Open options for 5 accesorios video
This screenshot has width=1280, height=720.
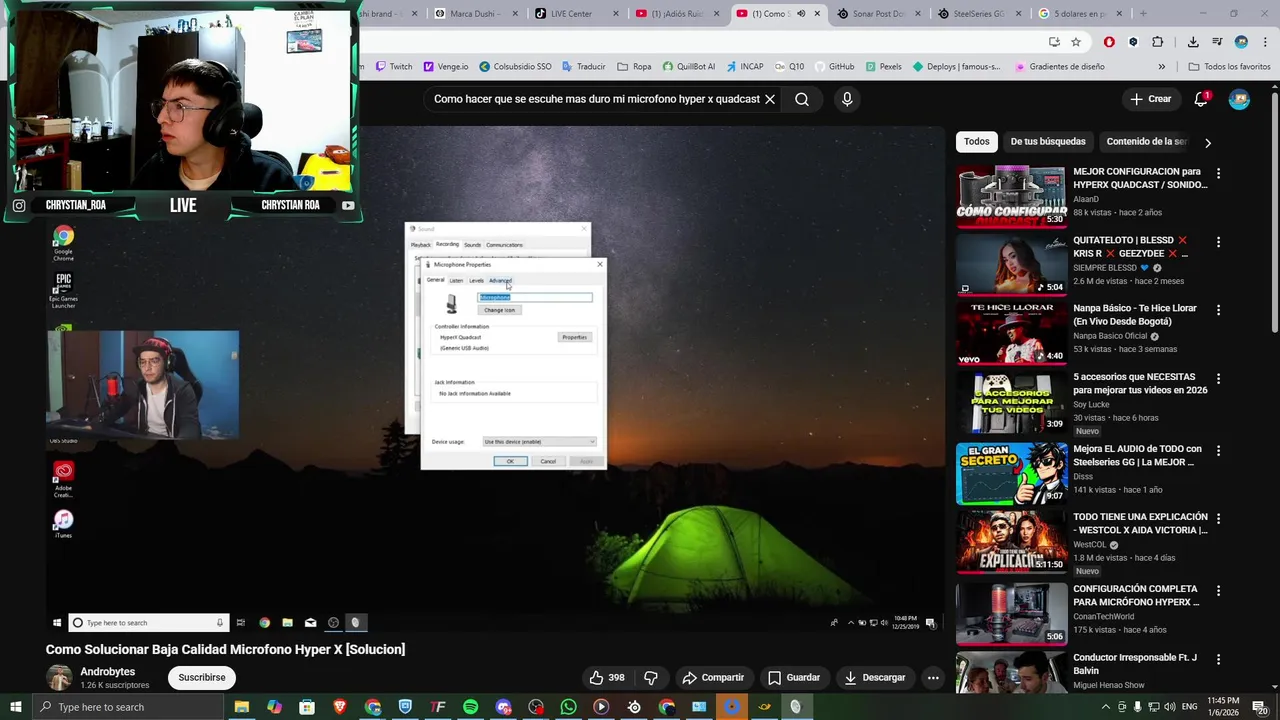(1218, 379)
